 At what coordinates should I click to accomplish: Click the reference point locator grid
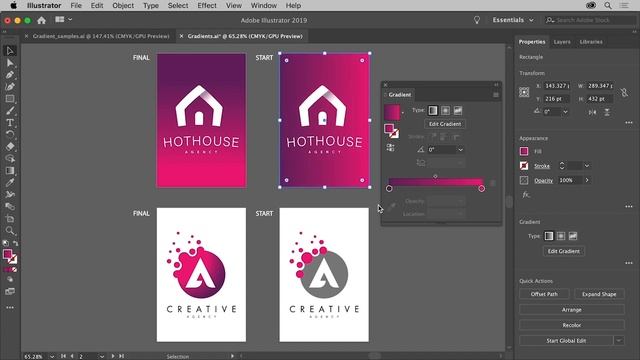(524, 92)
